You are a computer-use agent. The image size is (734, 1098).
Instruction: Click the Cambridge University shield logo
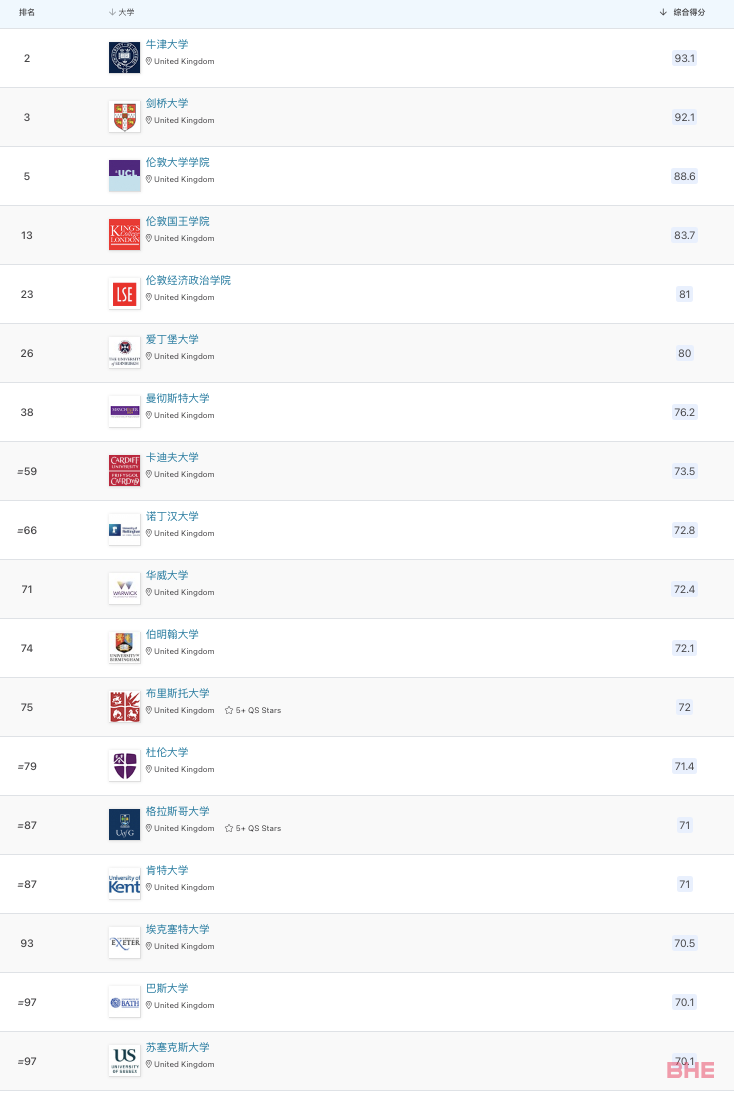tap(125, 117)
